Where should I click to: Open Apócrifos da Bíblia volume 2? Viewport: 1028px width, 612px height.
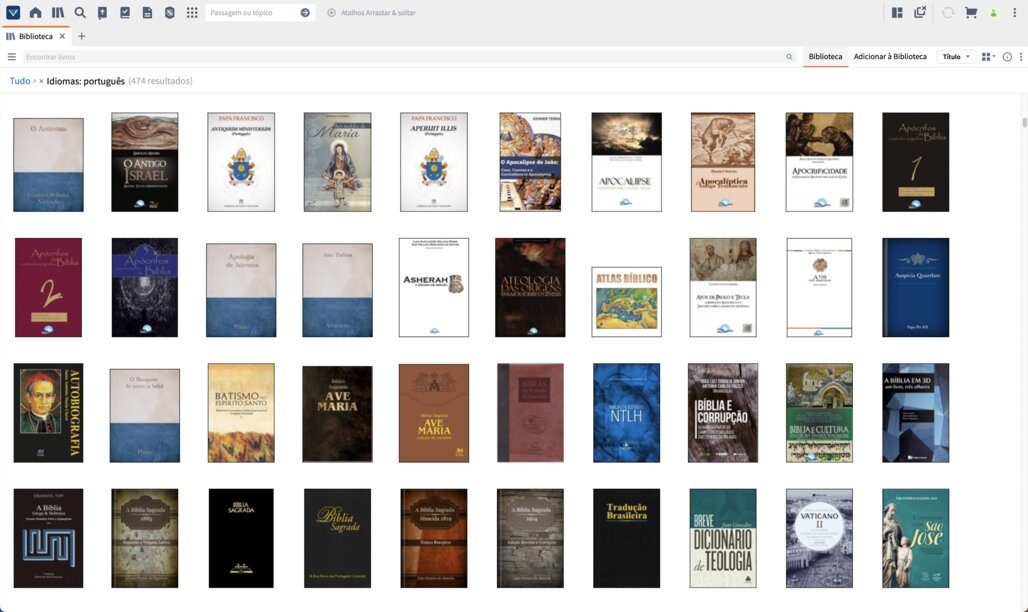(x=49, y=287)
